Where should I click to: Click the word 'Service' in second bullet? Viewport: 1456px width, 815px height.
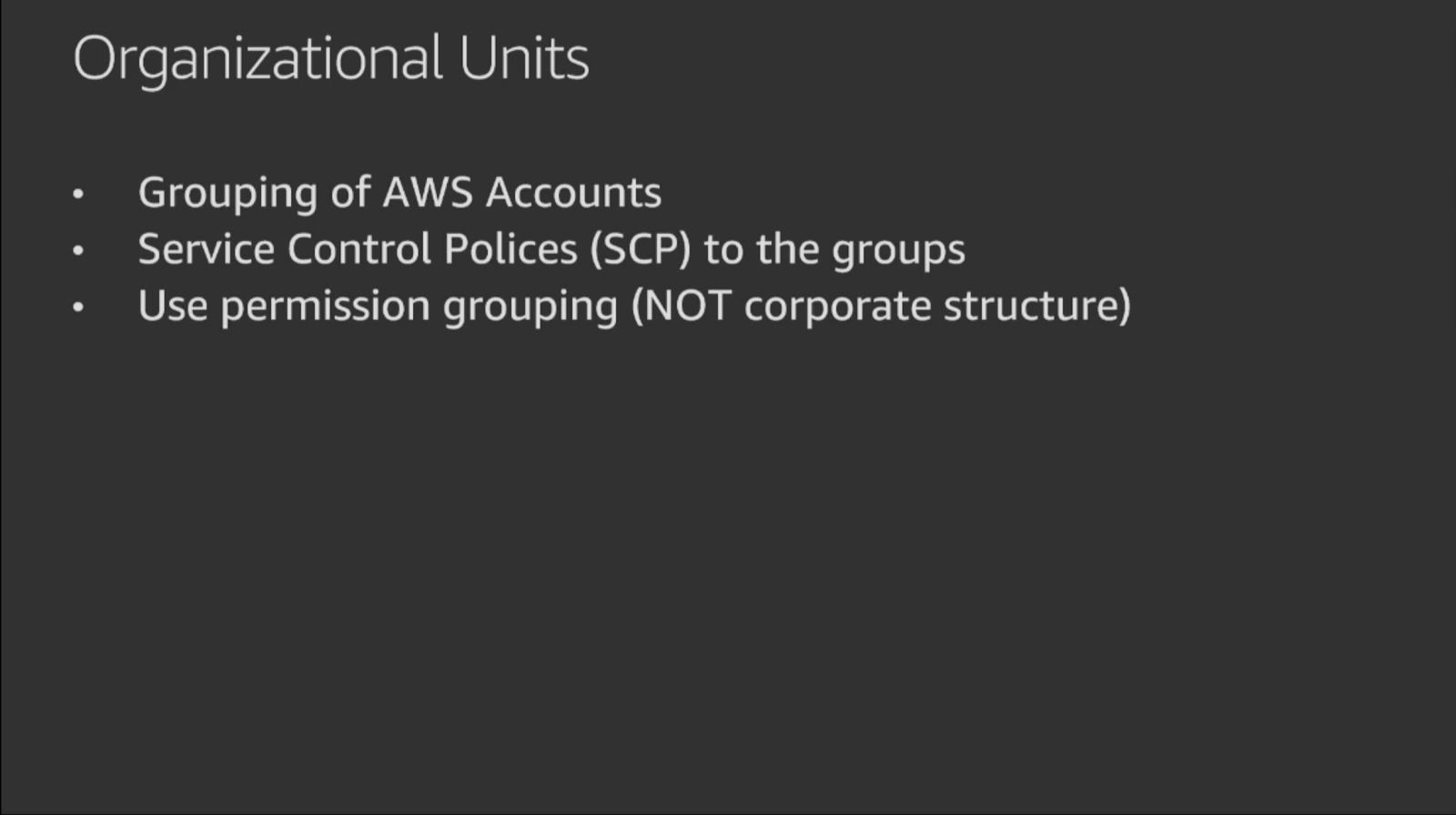click(207, 249)
